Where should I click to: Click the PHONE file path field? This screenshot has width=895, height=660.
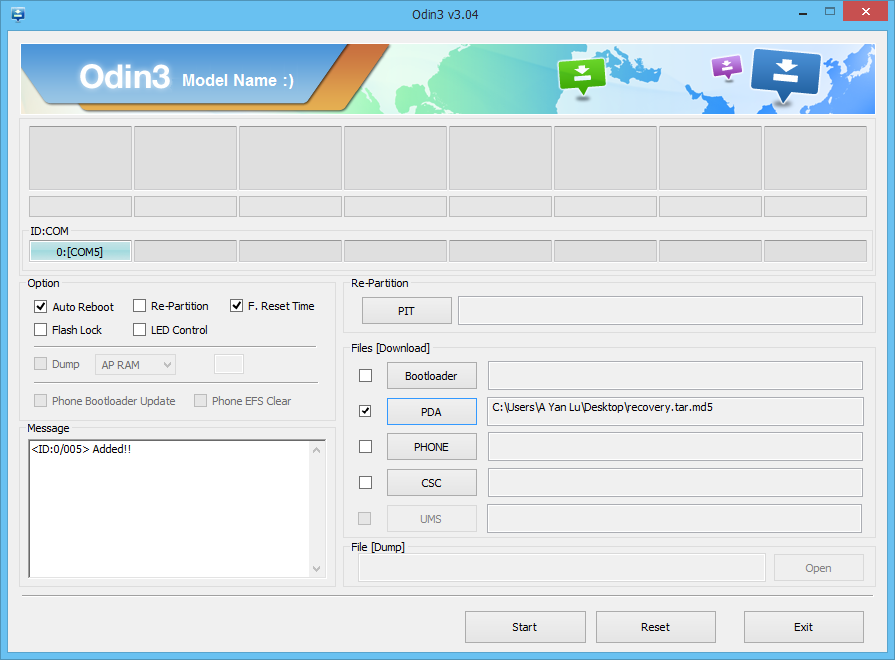[675, 447]
